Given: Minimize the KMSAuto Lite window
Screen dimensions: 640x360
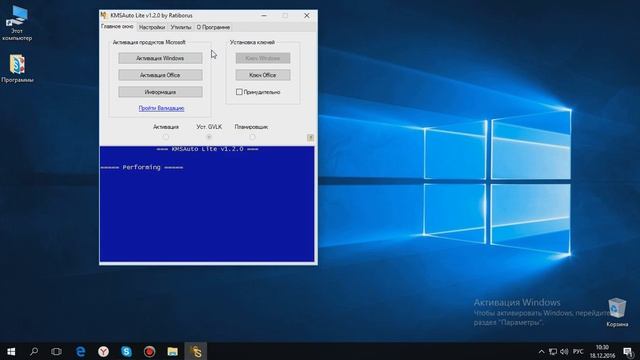Looking at the screenshot, I should (x=264, y=16).
